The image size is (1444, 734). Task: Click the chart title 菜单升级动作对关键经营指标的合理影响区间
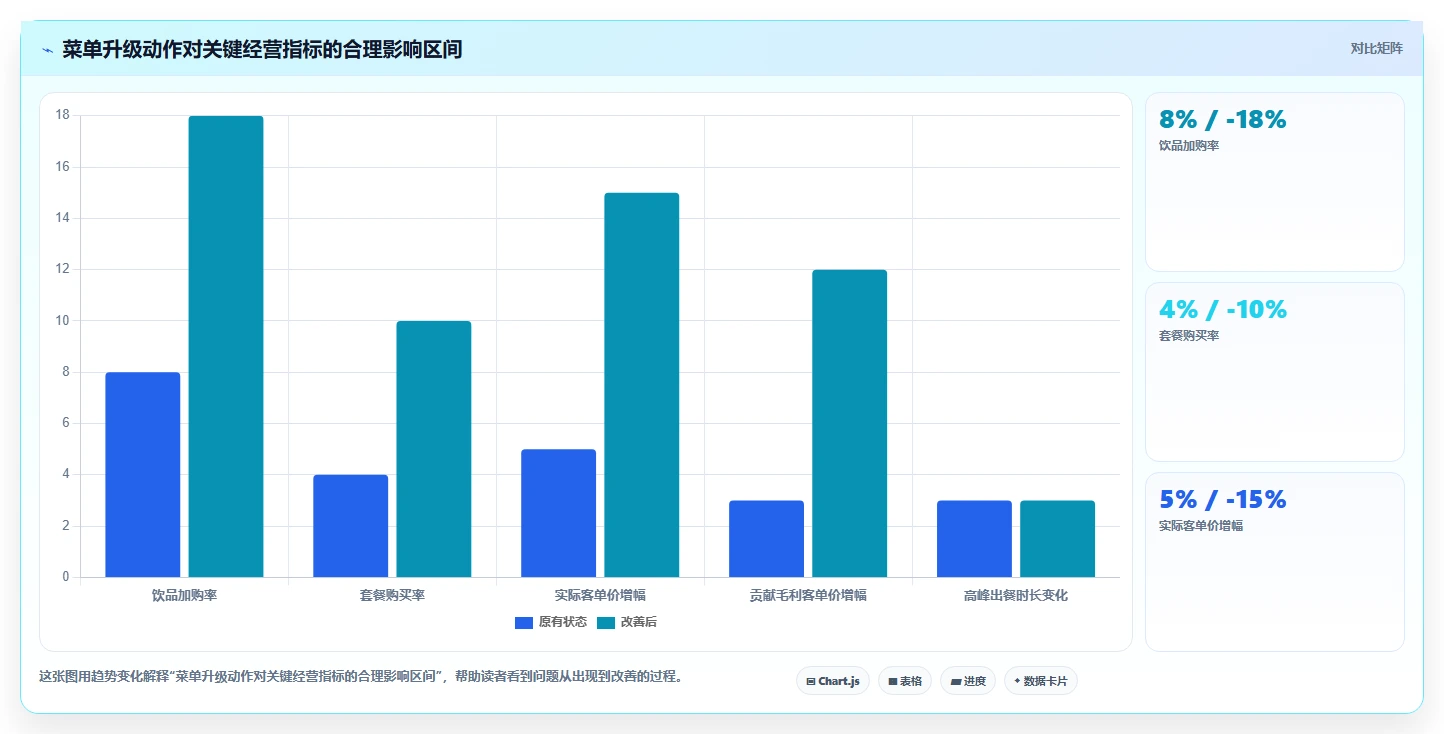262,49
